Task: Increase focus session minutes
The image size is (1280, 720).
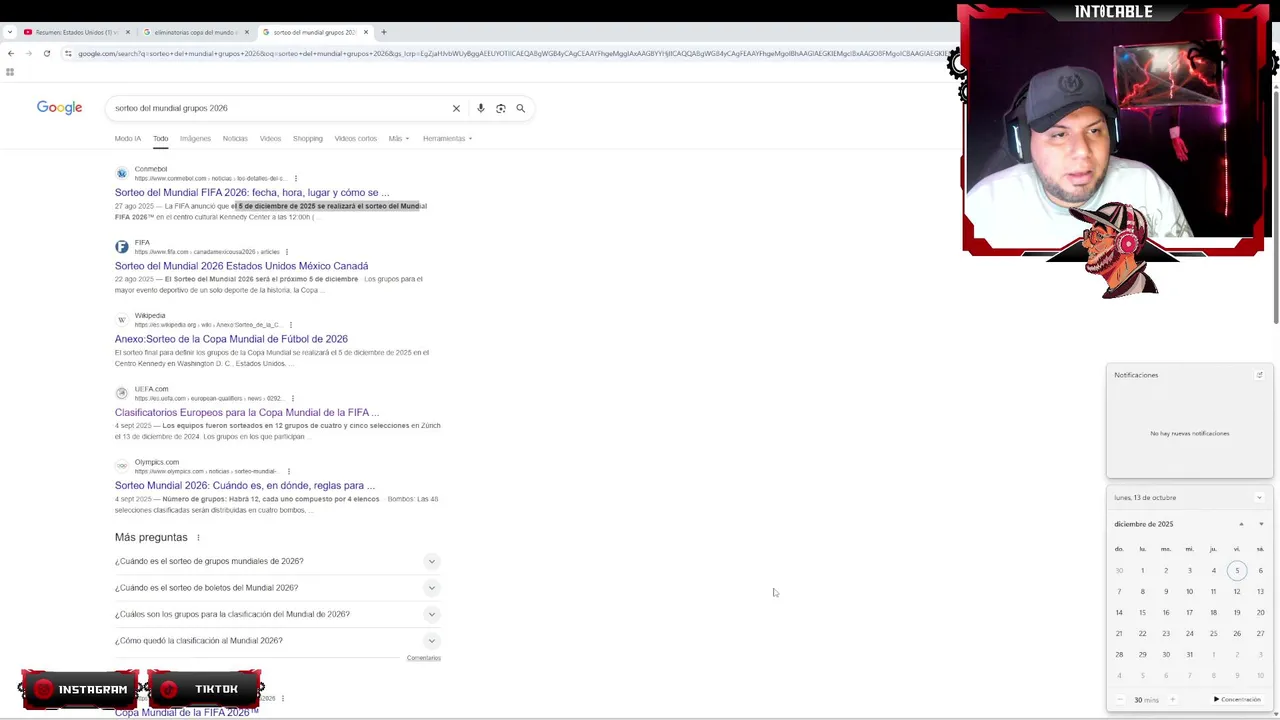Action: (1172, 700)
